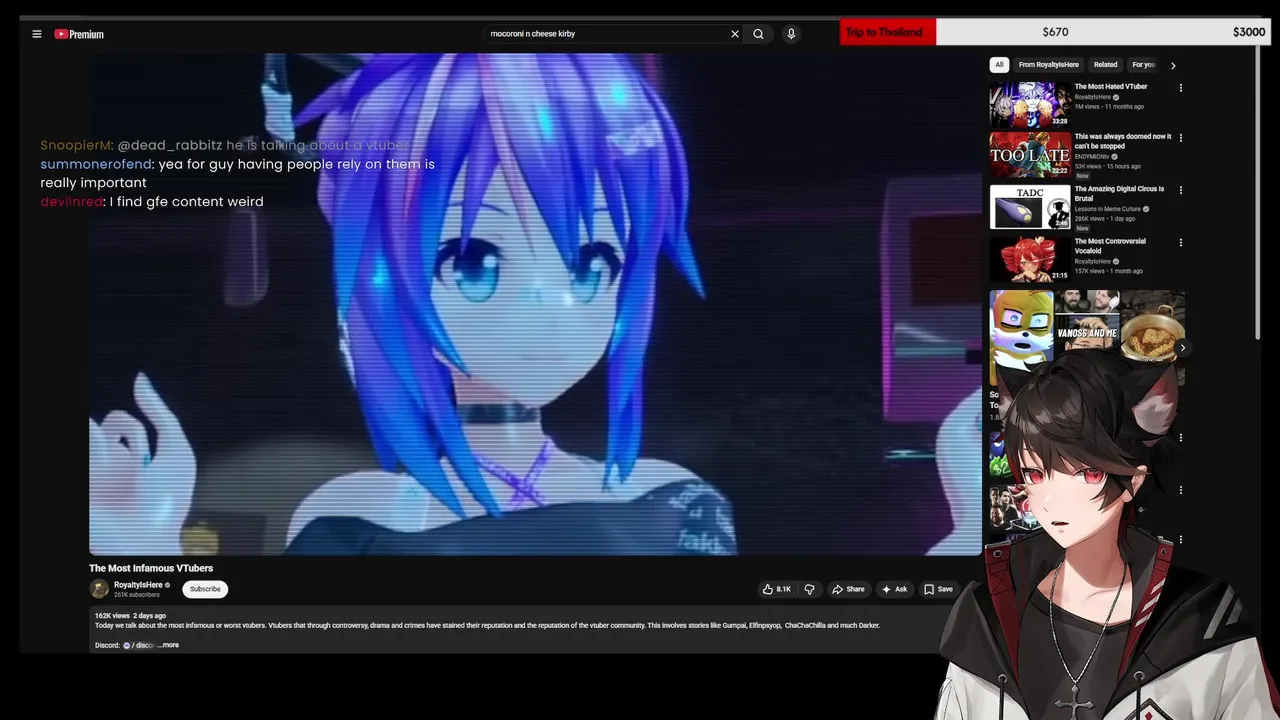Dislike the video with thumbs-down
Viewport: 1280px width, 720px height.
(810, 589)
